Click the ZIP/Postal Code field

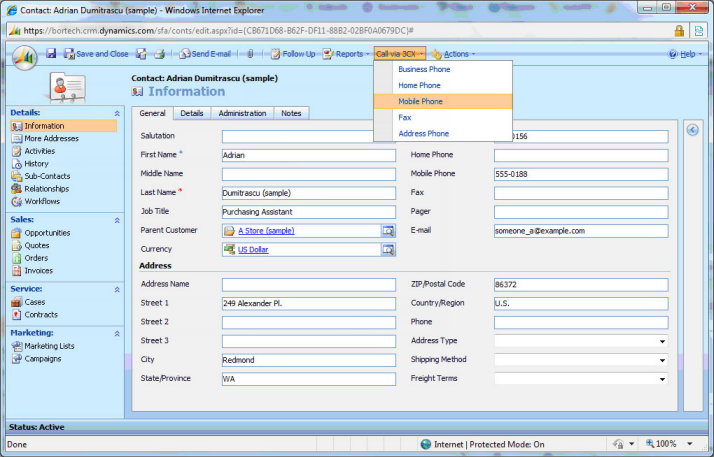click(581, 284)
